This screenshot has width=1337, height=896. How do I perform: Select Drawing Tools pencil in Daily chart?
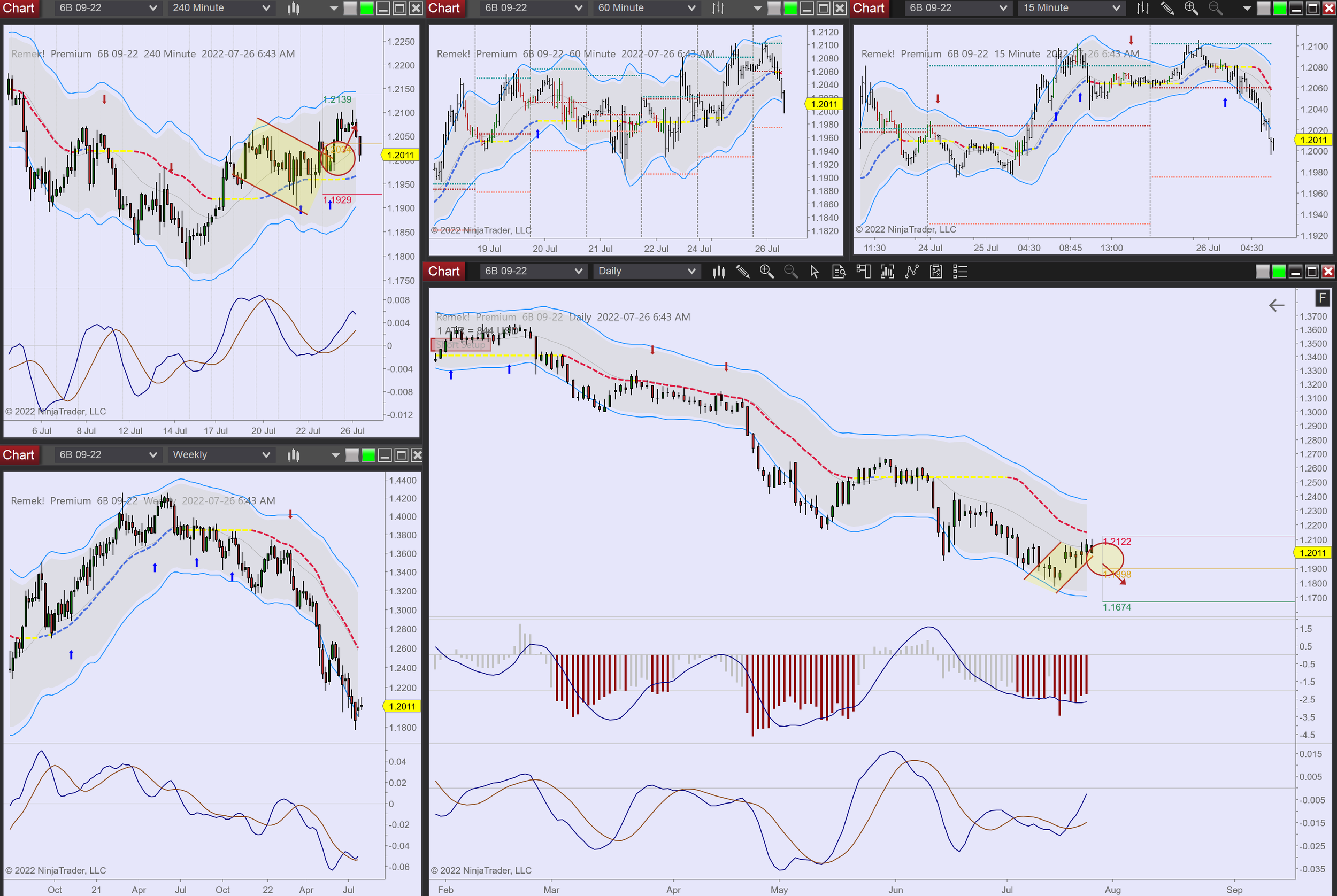[x=742, y=272]
